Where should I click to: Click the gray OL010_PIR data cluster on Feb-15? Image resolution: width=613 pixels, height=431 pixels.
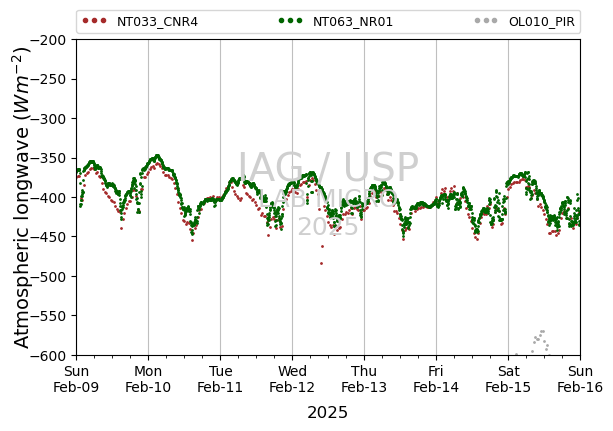540,342
